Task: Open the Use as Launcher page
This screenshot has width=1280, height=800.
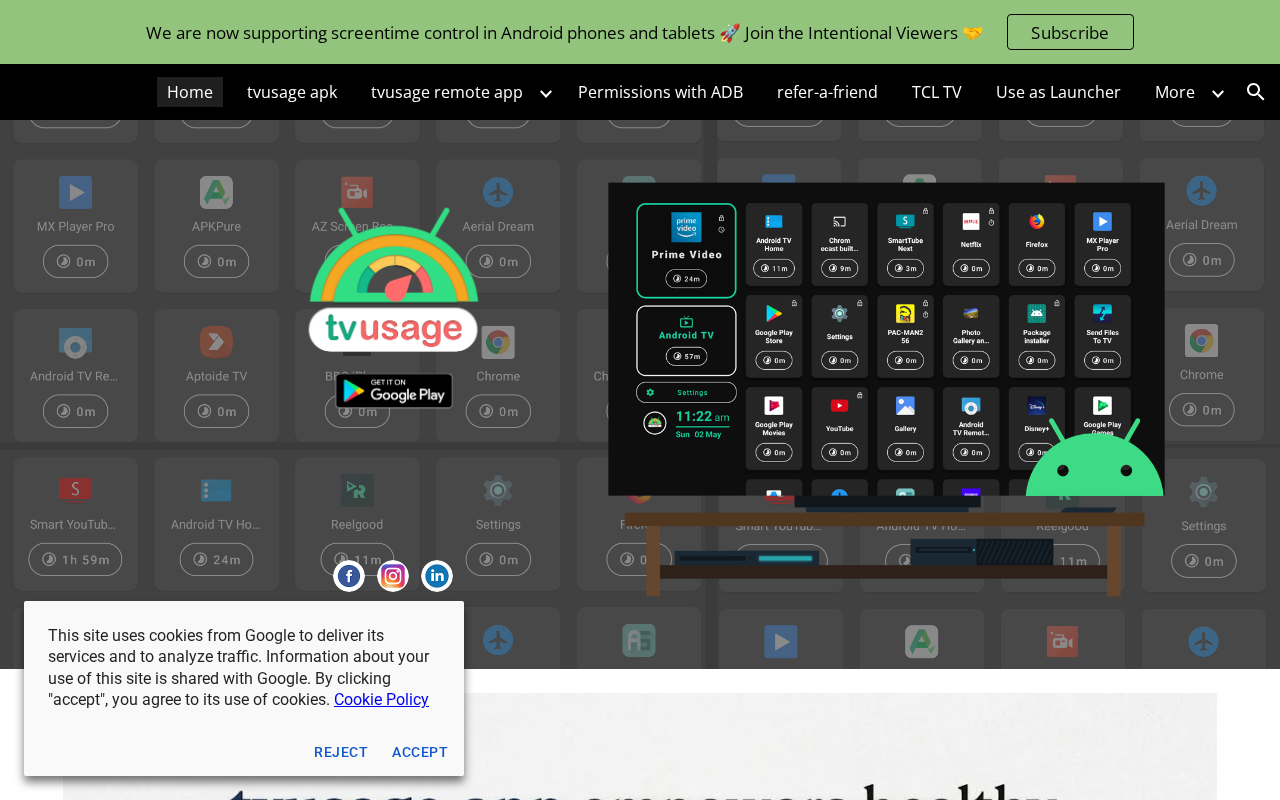Action: coord(1058,92)
